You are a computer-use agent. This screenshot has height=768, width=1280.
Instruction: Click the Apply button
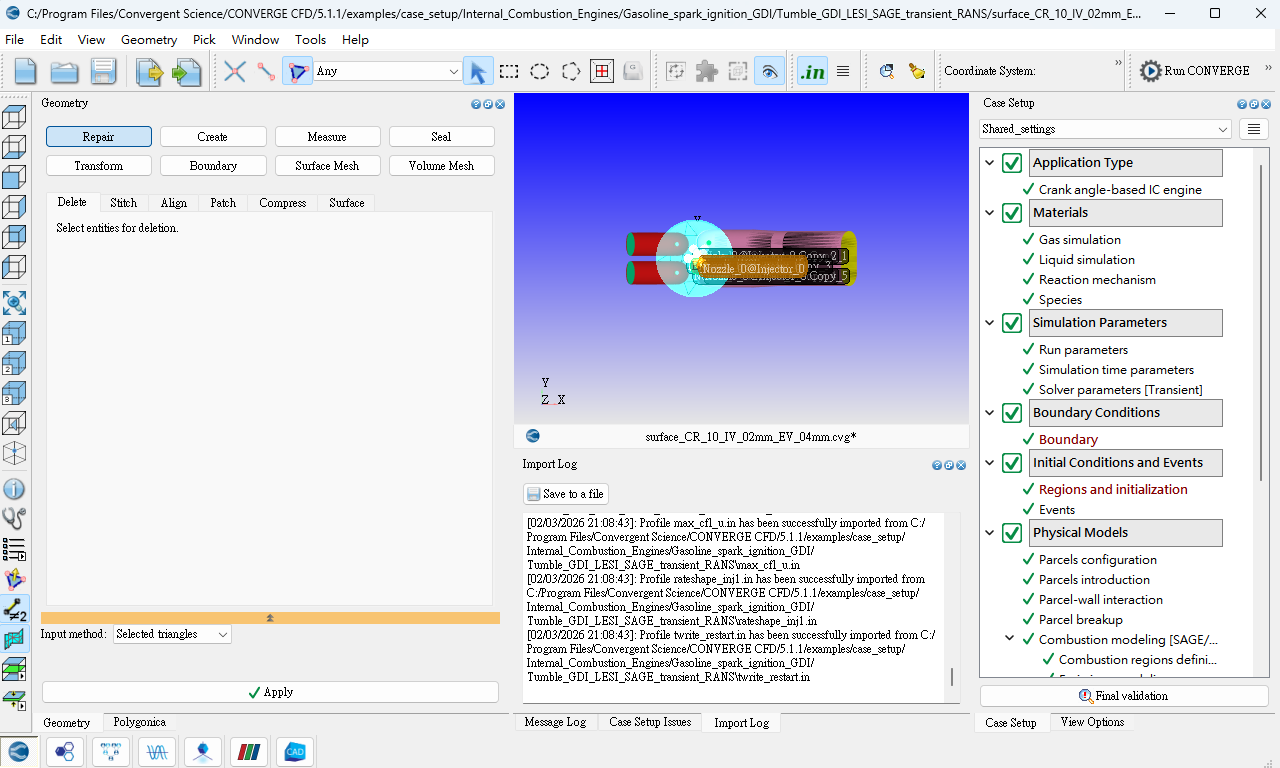(270, 692)
